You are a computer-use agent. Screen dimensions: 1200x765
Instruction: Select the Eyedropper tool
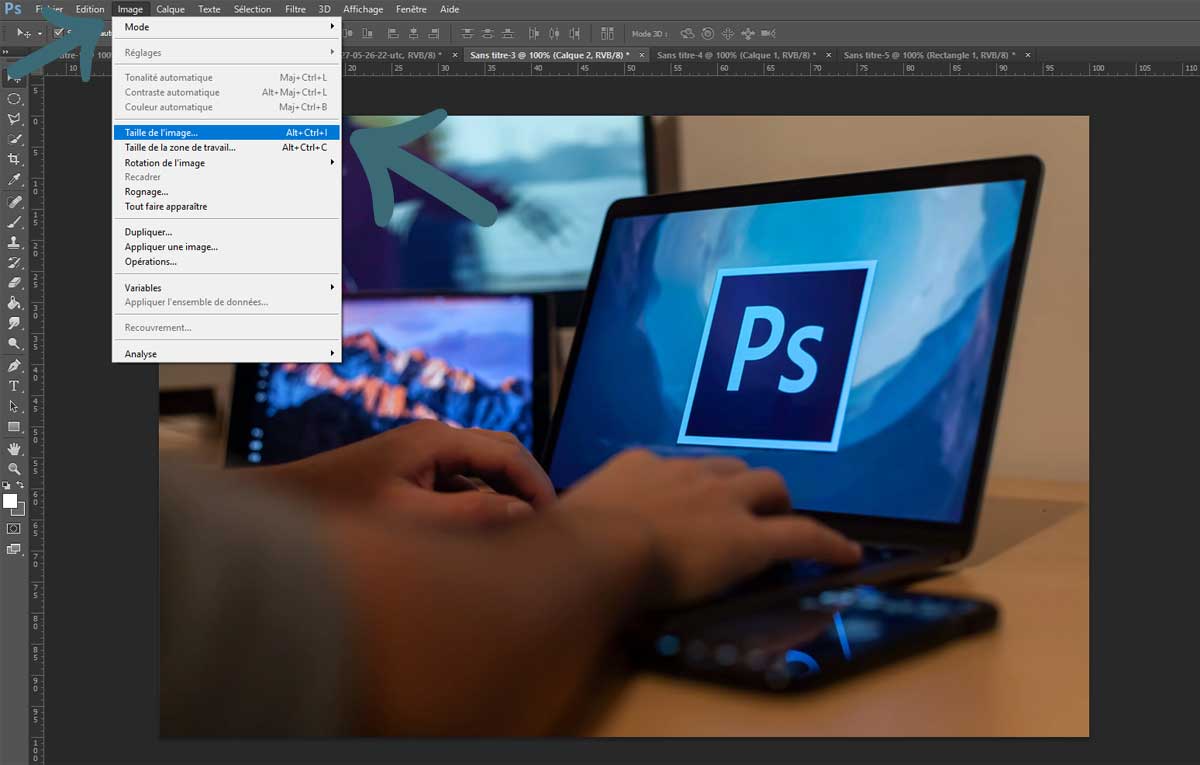point(14,179)
